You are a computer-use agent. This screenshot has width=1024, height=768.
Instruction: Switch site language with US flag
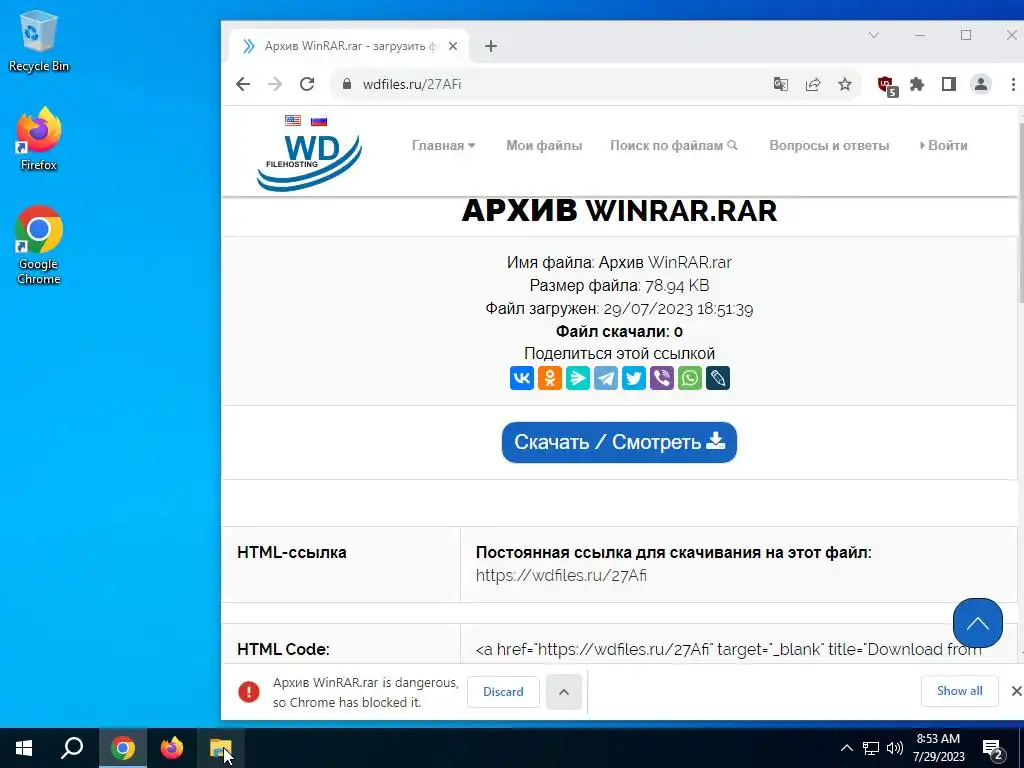[293, 121]
